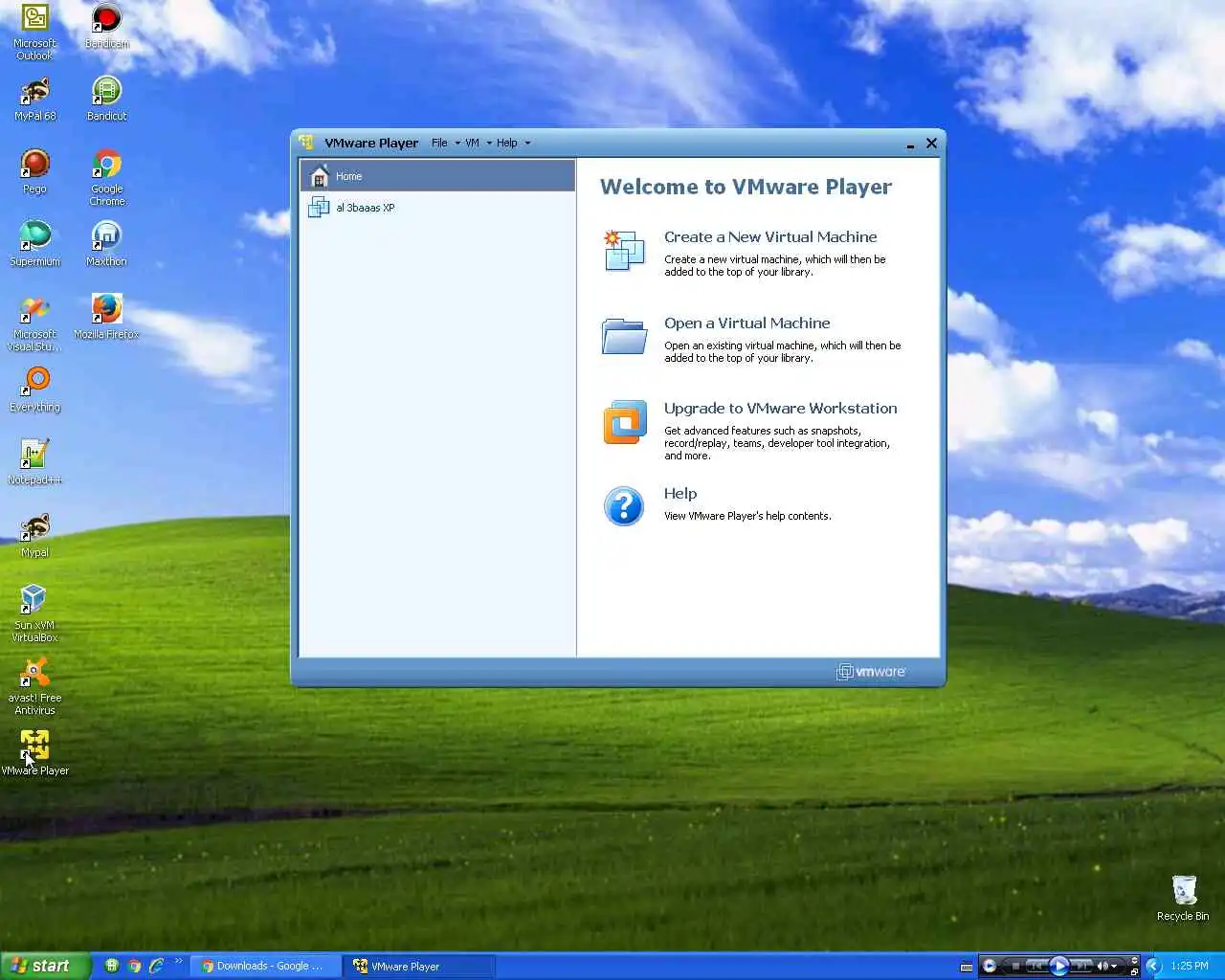Image resolution: width=1225 pixels, height=980 pixels.
Task: Close the VMware Player window
Action: pyautogui.click(x=931, y=144)
